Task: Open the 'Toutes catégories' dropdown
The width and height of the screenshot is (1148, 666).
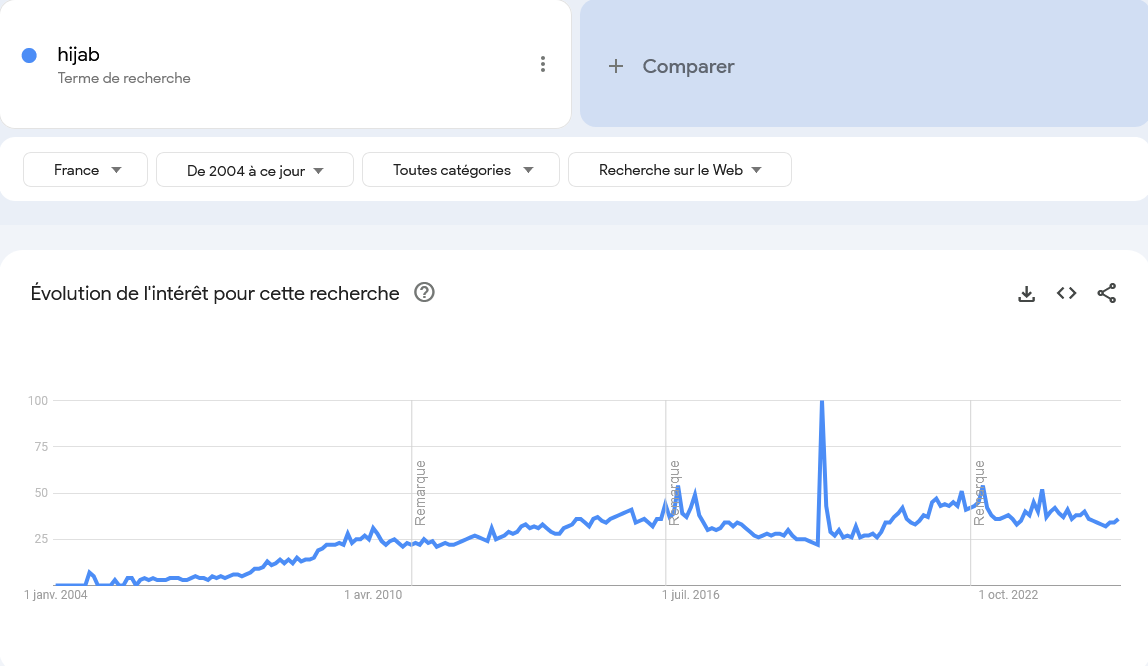Action: 461,170
